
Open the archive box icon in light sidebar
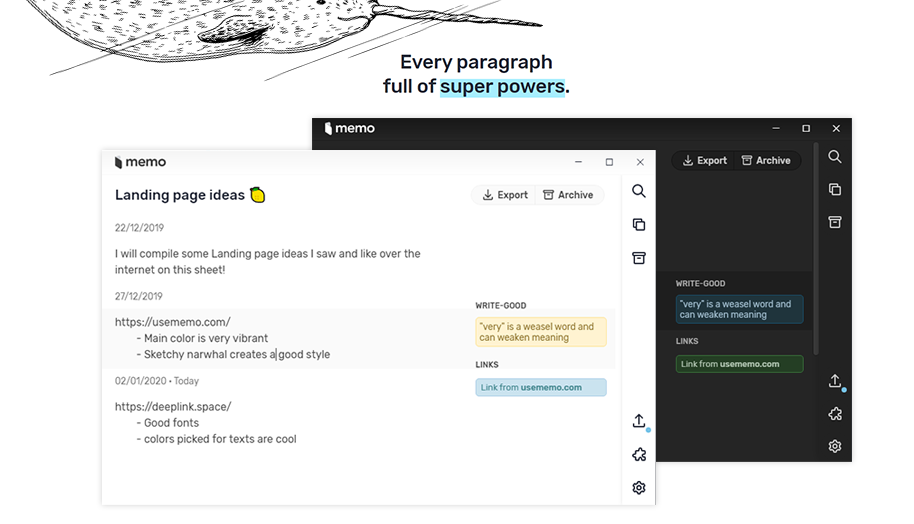639,258
